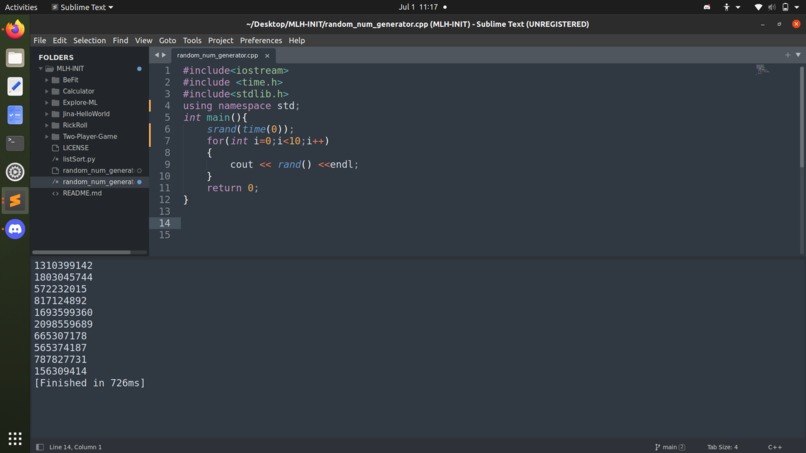Screen dimensions: 806x453
Task: Go to previous tab with left arrow
Action: tap(157, 55)
